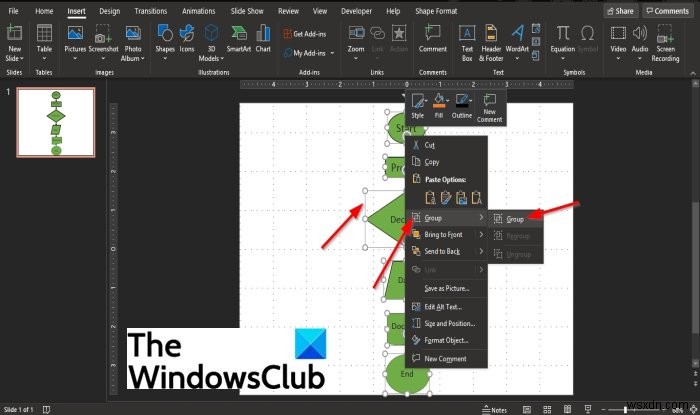Click New Comment in mini toolbar
The height and width of the screenshot is (415, 700).
tap(489, 108)
